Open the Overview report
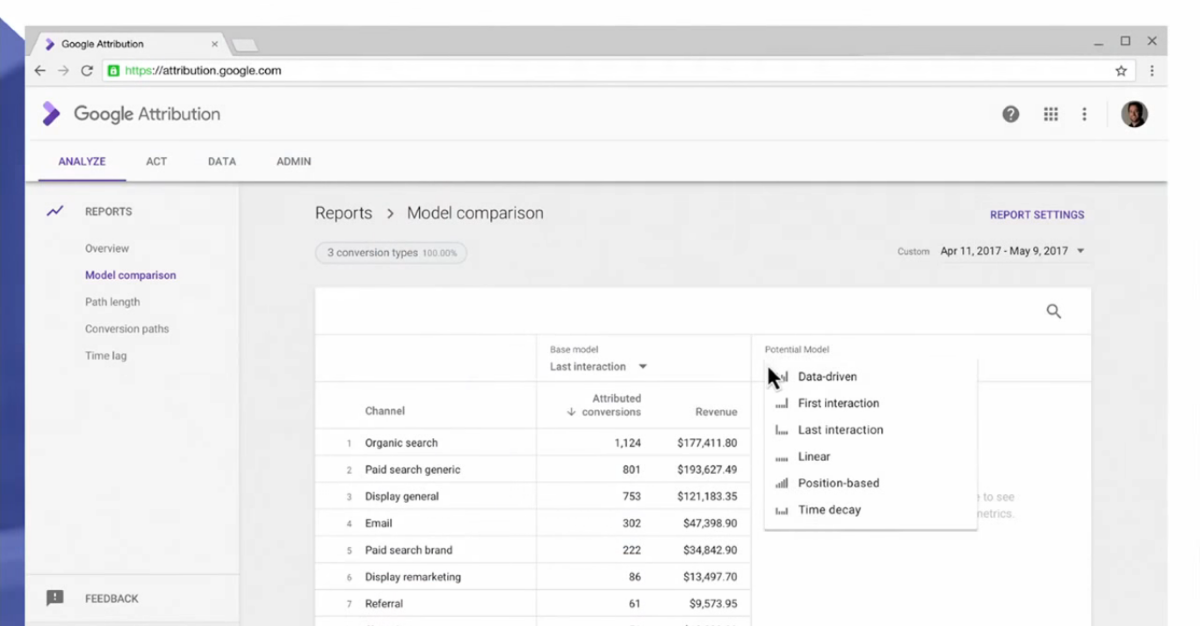The height and width of the screenshot is (626, 1200). (107, 248)
